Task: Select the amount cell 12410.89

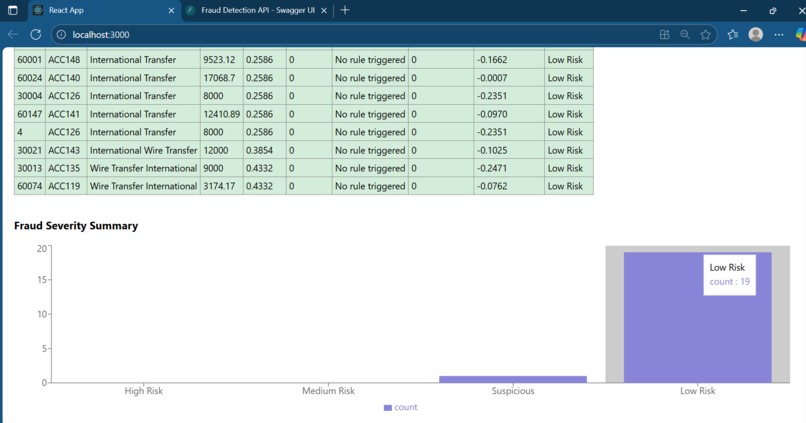Action: pyautogui.click(x=222, y=114)
